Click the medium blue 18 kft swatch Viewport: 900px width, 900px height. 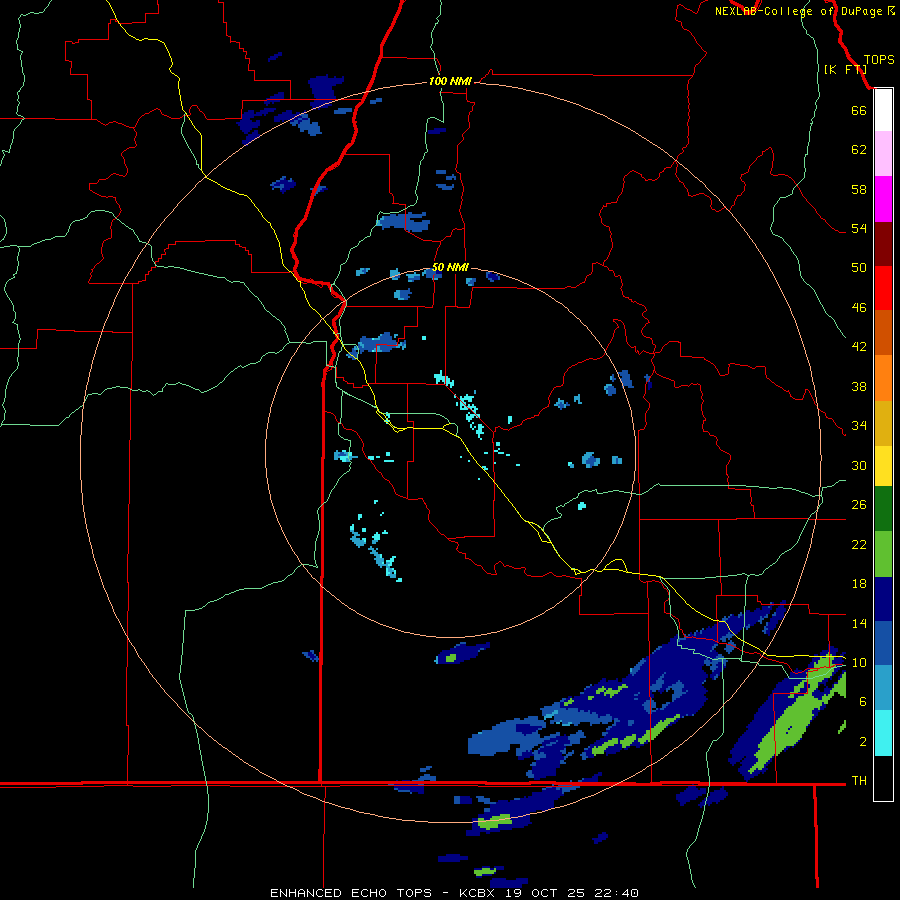tap(883, 643)
